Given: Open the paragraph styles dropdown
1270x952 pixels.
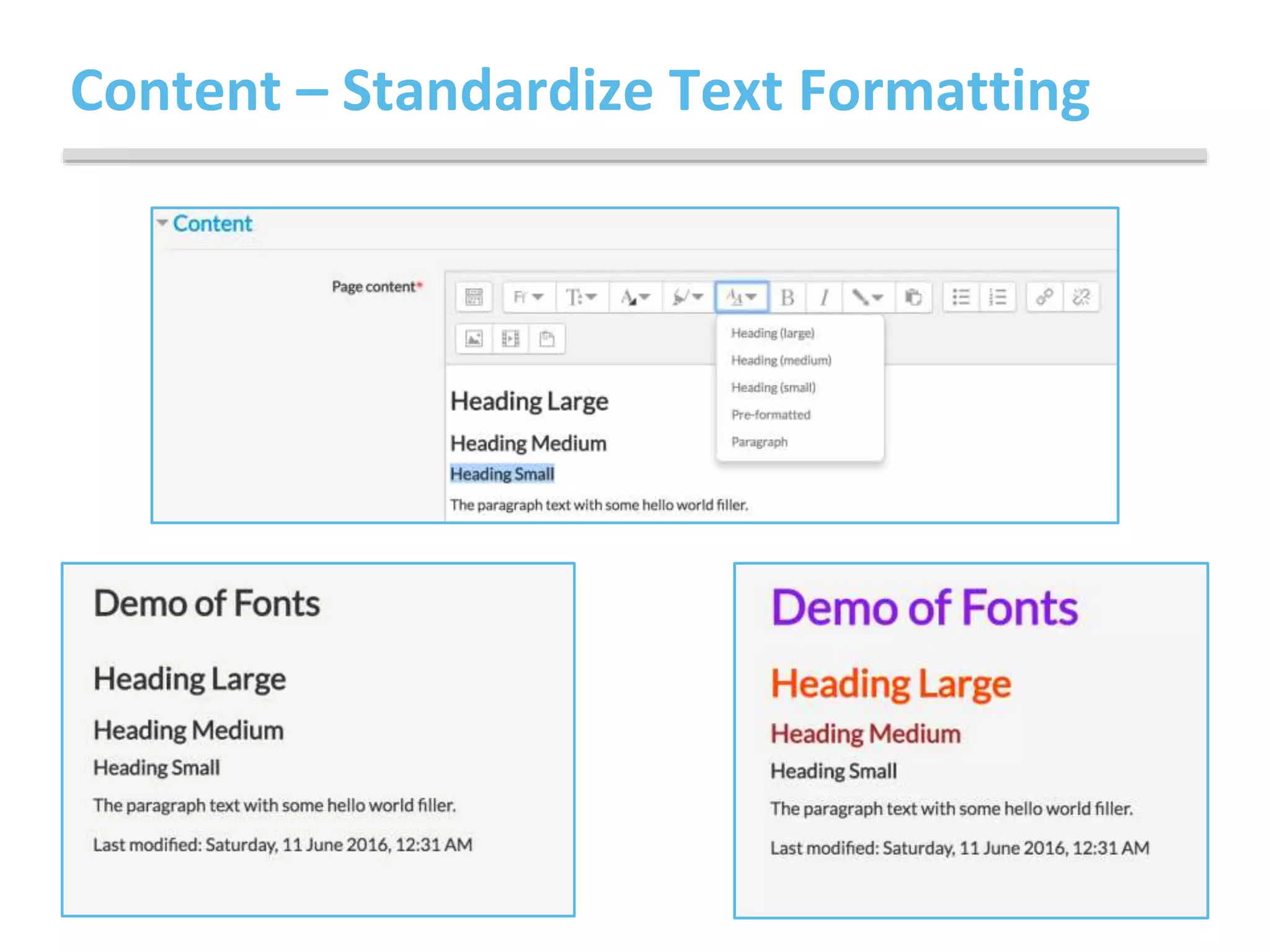Looking at the screenshot, I should click(x=742, y=297).
